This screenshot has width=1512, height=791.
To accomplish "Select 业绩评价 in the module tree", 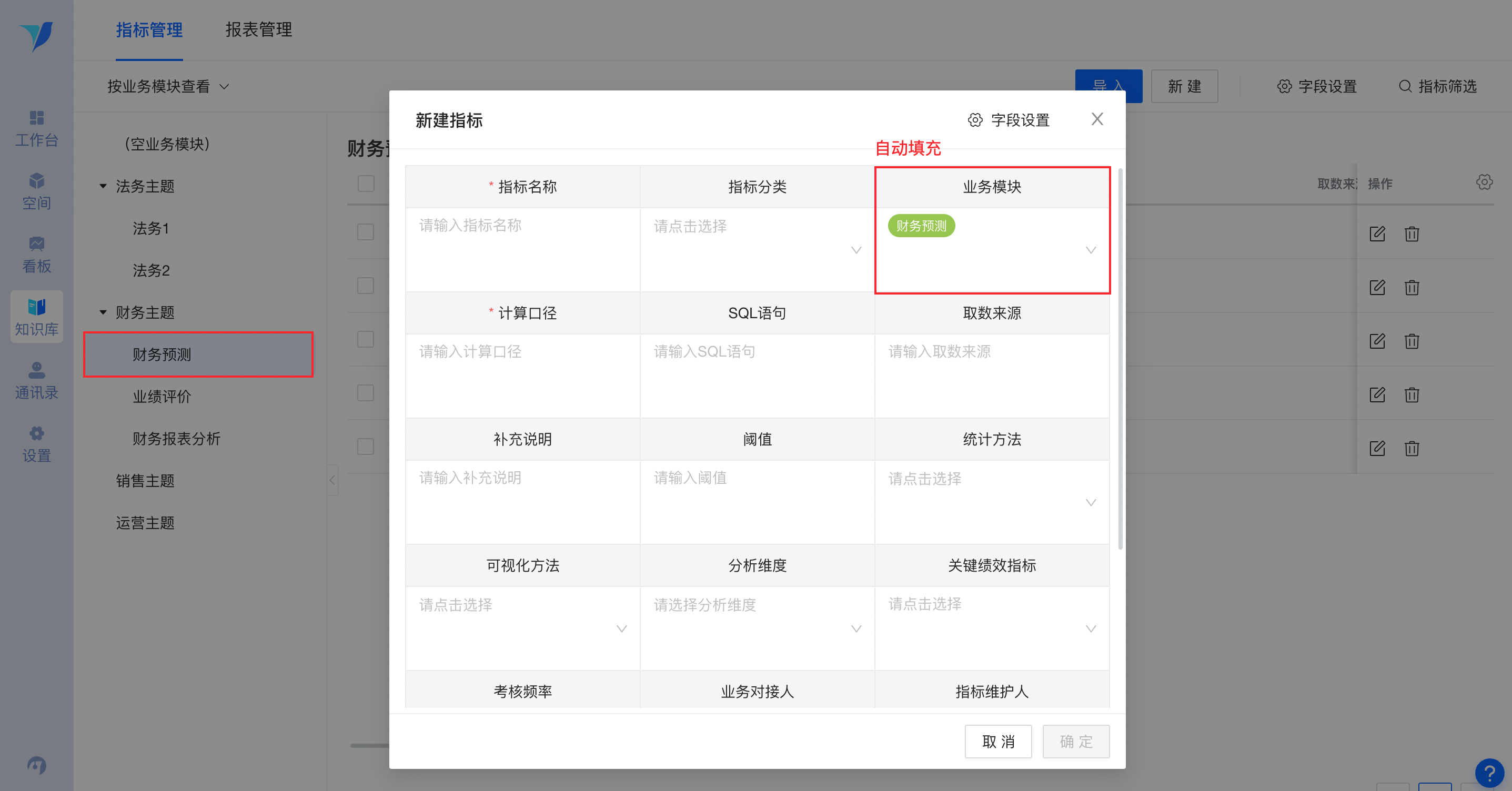I will (x=162, y=397).
